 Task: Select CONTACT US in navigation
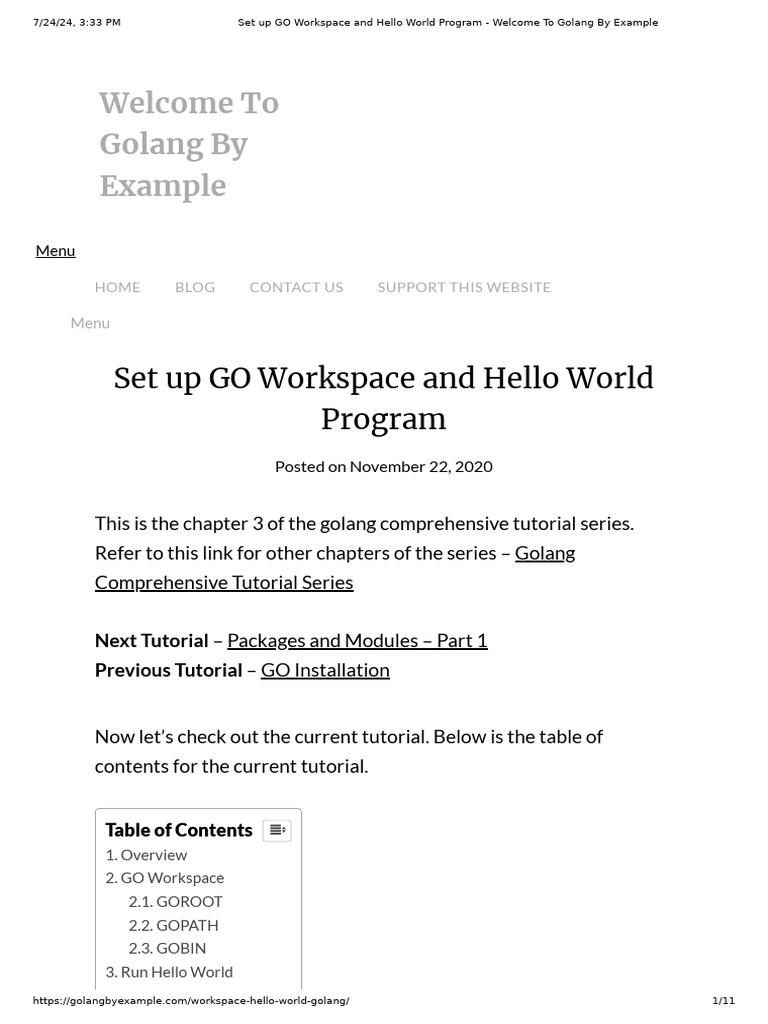[x=296, y=287]
